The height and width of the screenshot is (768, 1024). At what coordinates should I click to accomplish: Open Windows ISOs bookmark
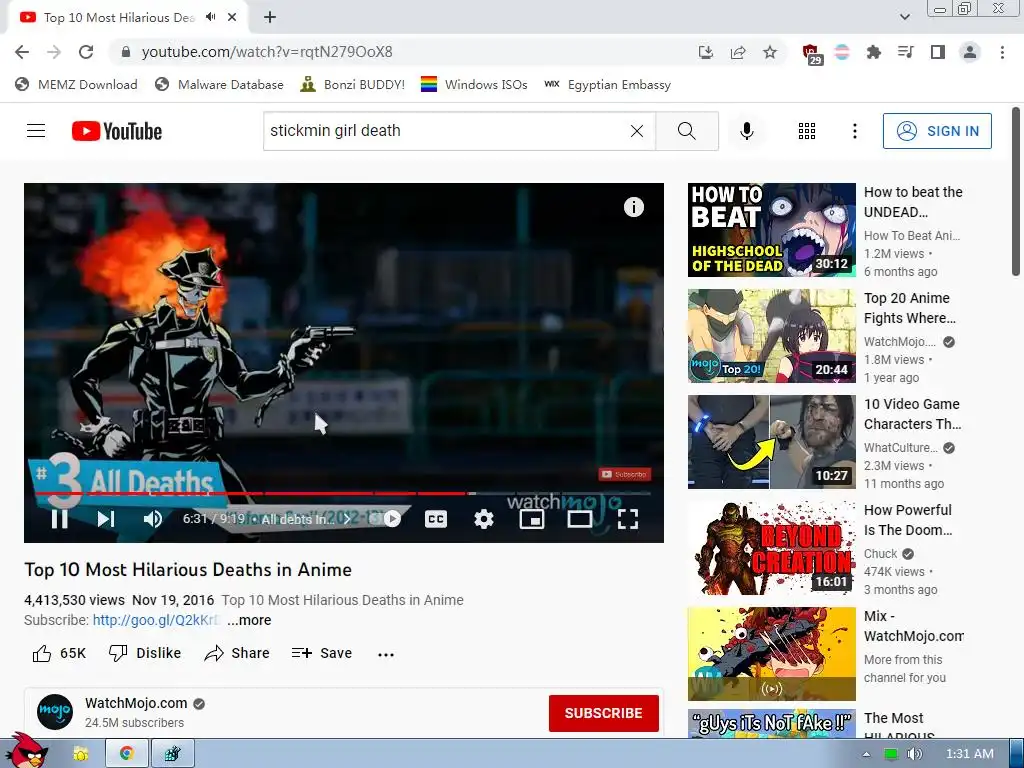tap(474, 84)
